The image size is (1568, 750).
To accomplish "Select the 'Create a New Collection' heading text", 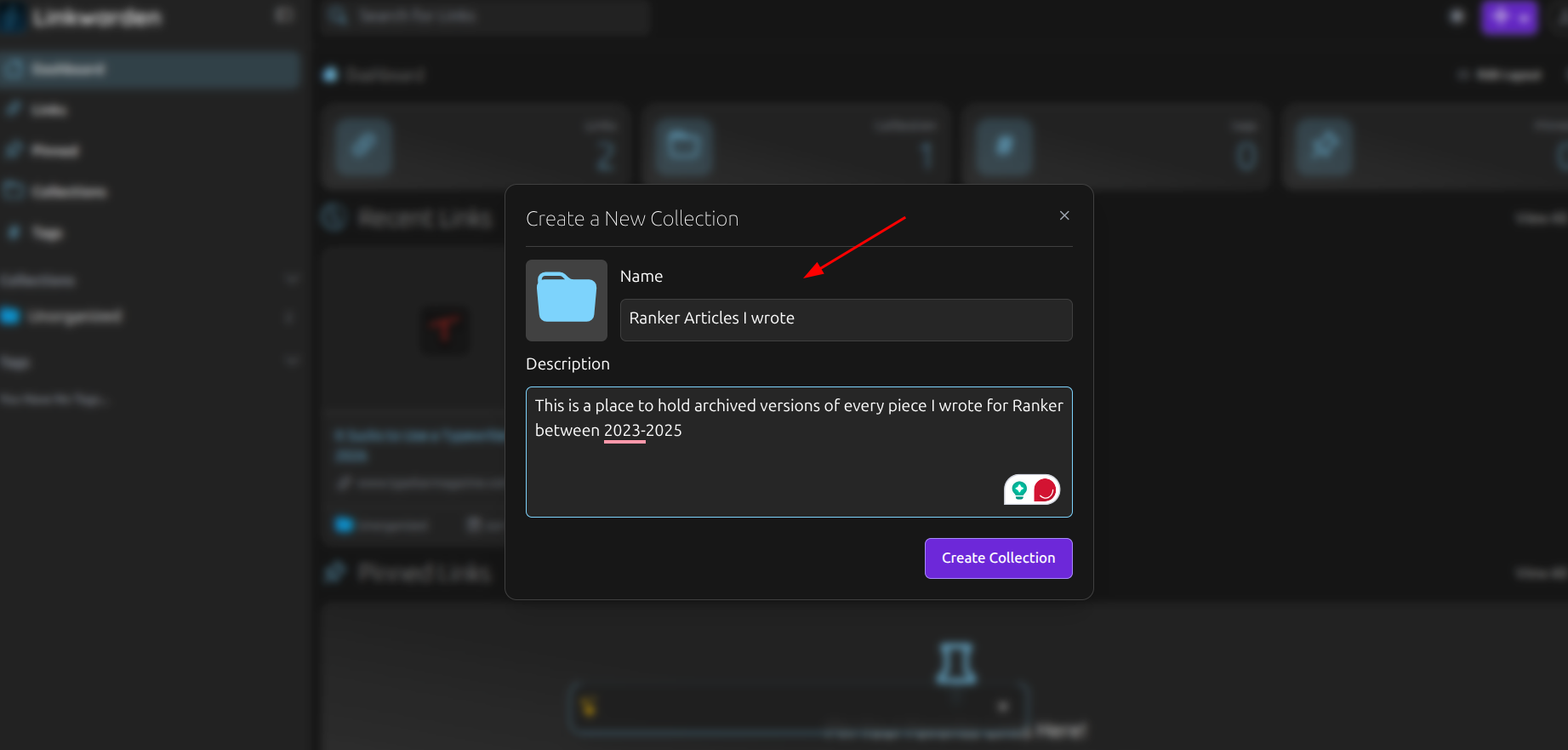I will tap(632, 219).
